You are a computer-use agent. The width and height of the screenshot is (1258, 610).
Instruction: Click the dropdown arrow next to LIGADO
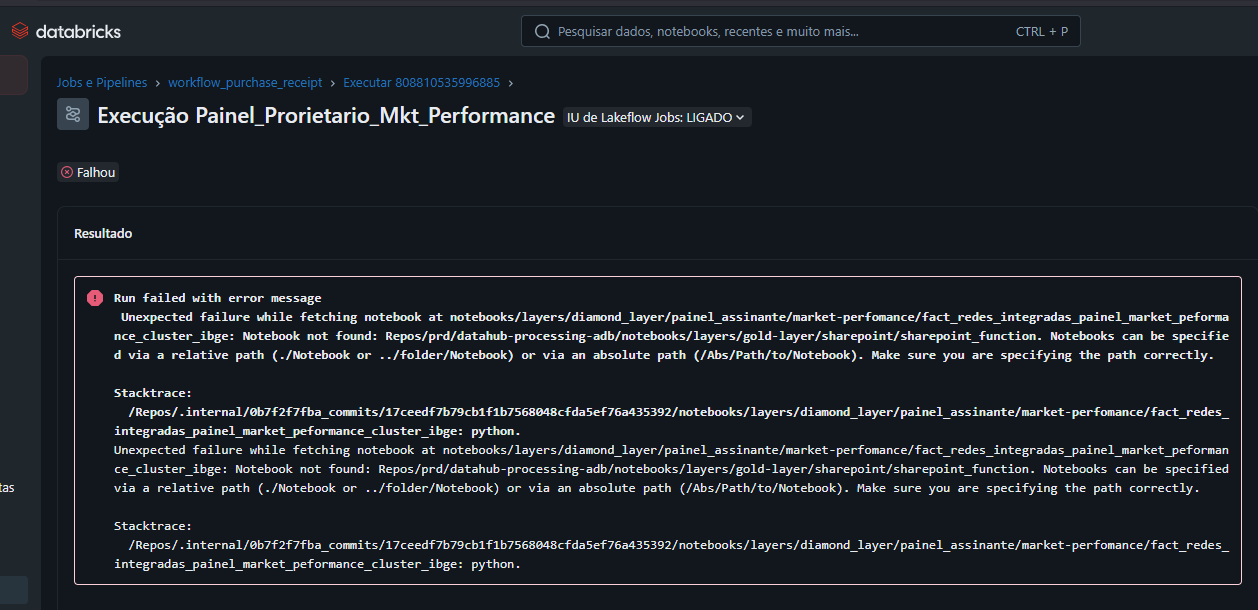pos(740,117)
